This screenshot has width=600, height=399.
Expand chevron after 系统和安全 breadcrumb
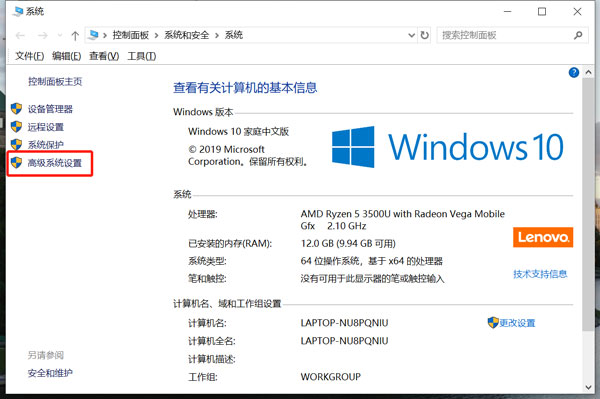tap(217, 36)
